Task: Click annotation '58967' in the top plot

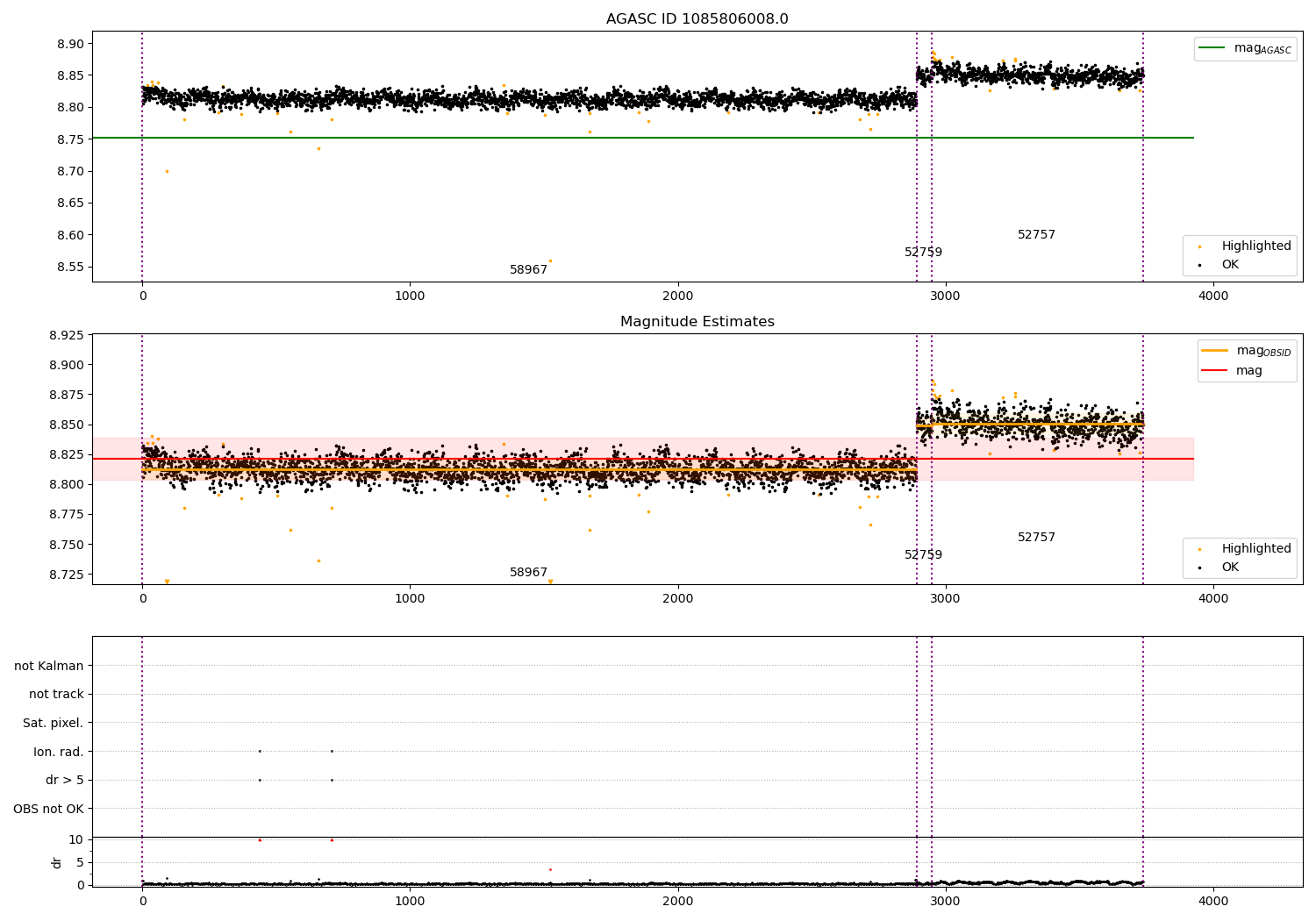Action: (528, 270)
